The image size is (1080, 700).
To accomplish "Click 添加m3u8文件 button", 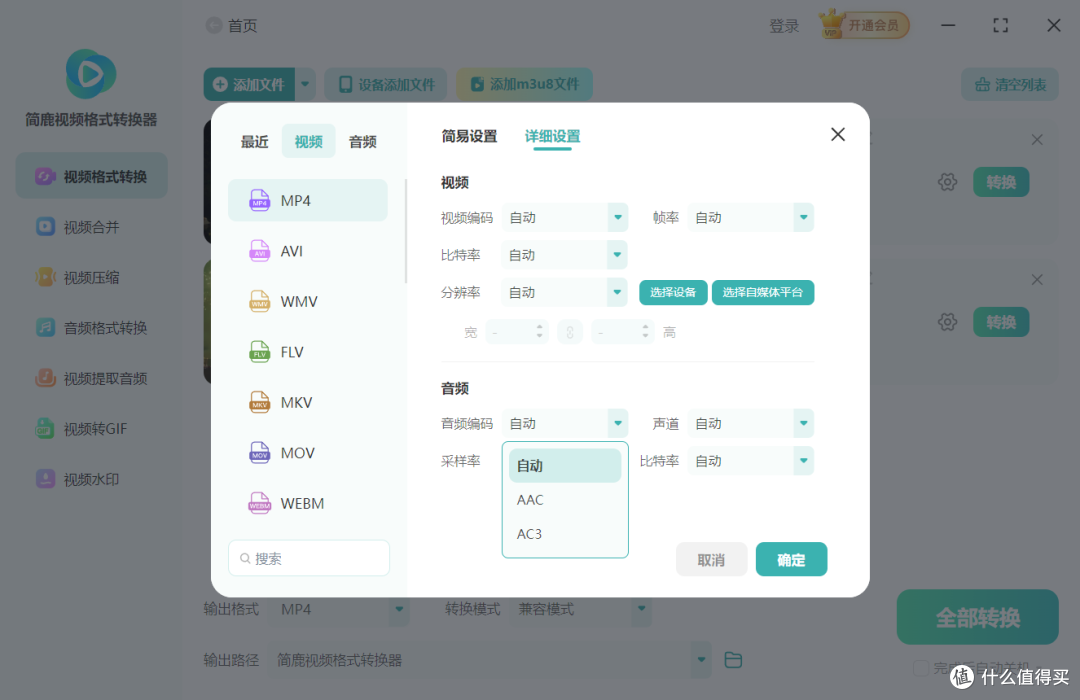I will [524, 85].
